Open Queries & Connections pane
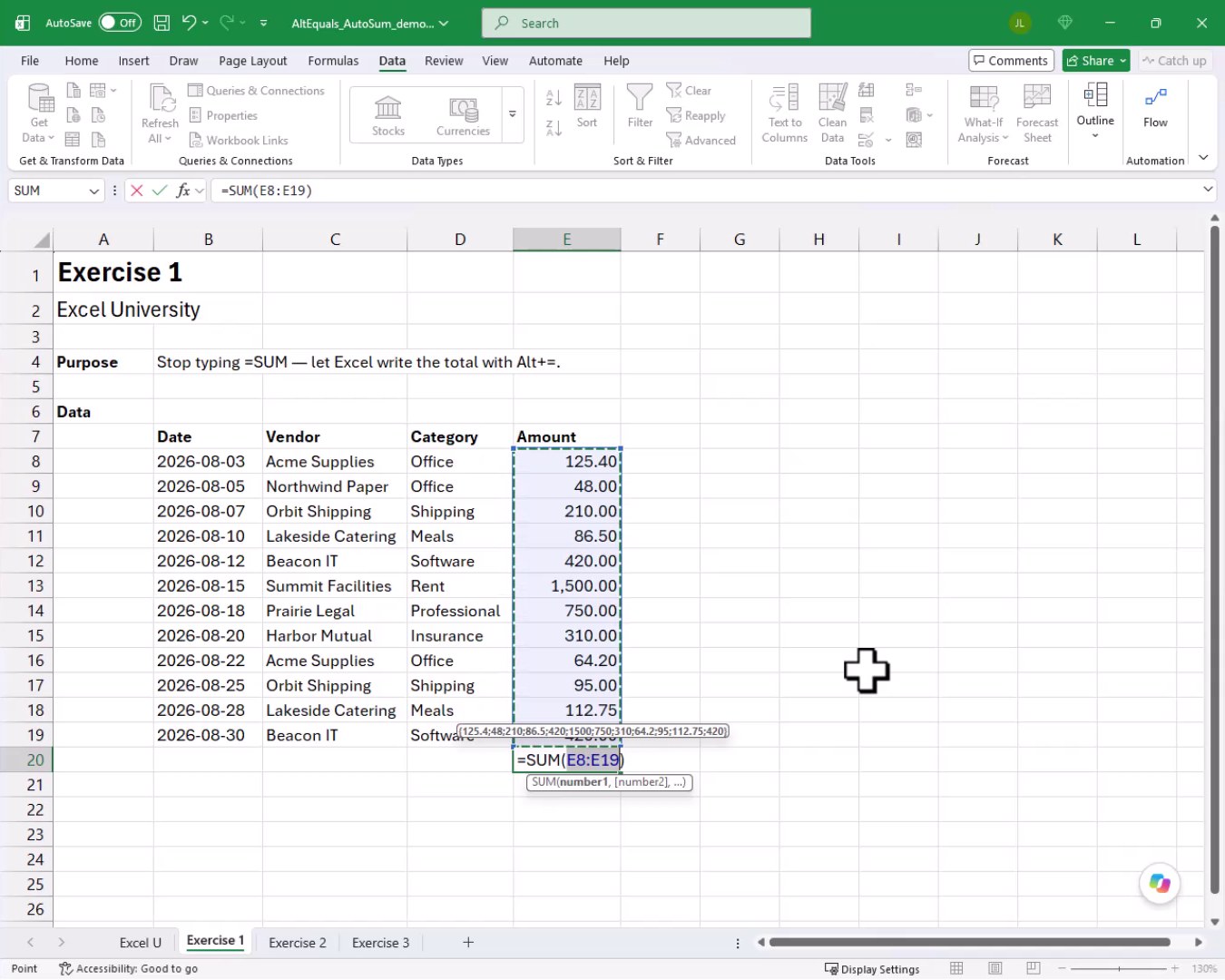Screen dimensions: 1225x980 pyautogui.click(x=256, y=91)
